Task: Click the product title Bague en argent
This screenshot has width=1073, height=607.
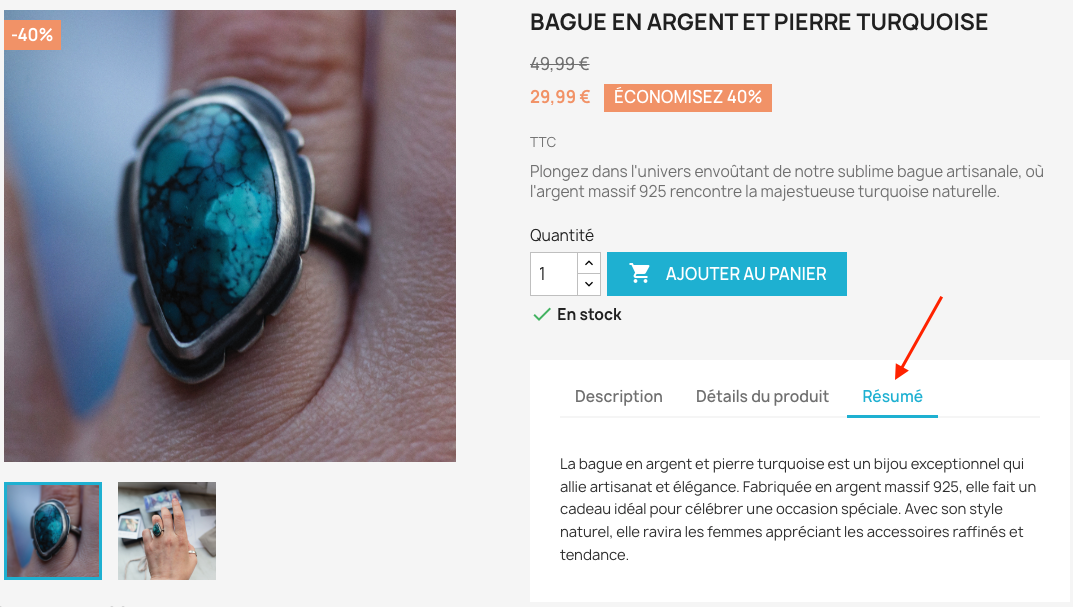Action: [x=759, y=23]
